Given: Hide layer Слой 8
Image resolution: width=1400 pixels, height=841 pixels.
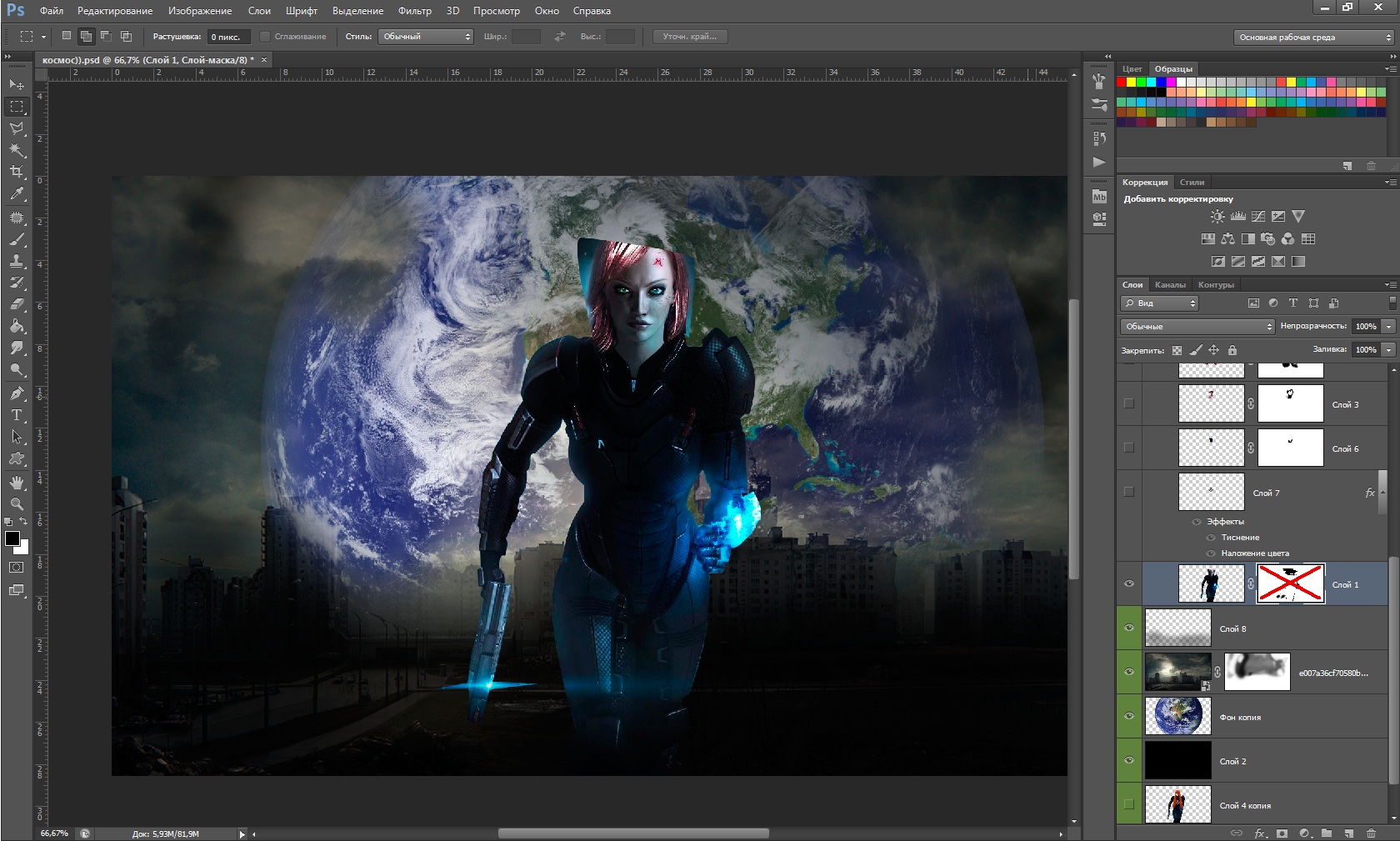Looking at the screenshot, I should coord(1129,628).
